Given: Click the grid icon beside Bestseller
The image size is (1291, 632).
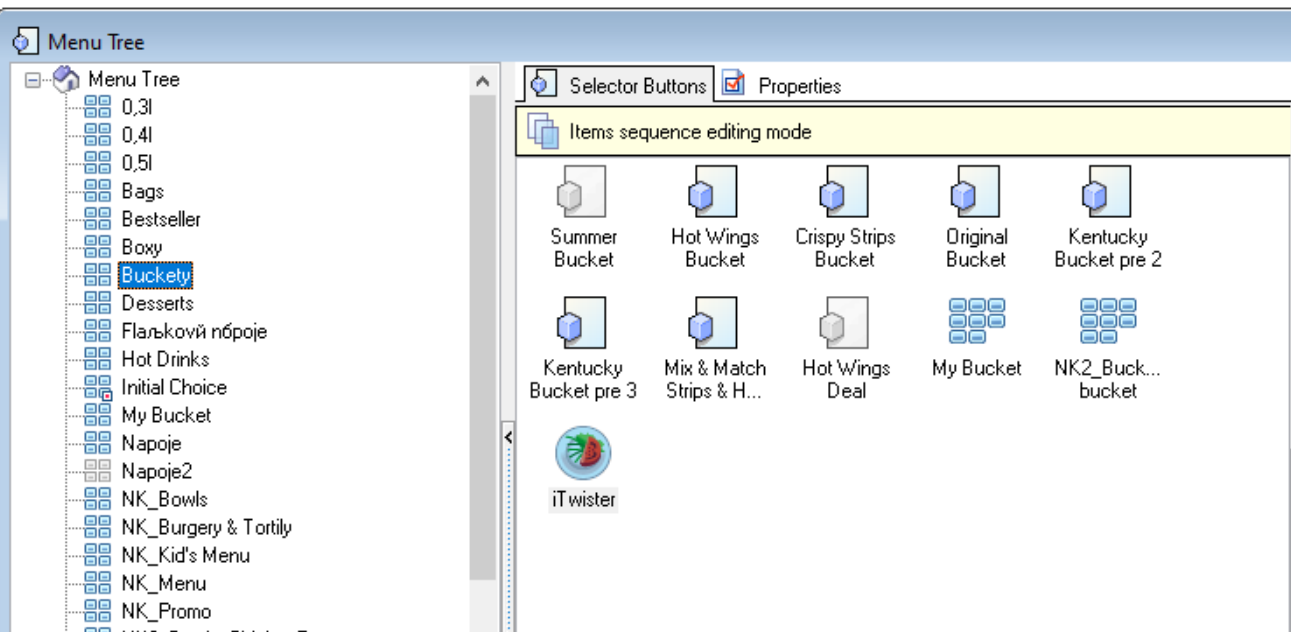Looking at the screenshot, I should pyautogui.click(x=99, y=219).
